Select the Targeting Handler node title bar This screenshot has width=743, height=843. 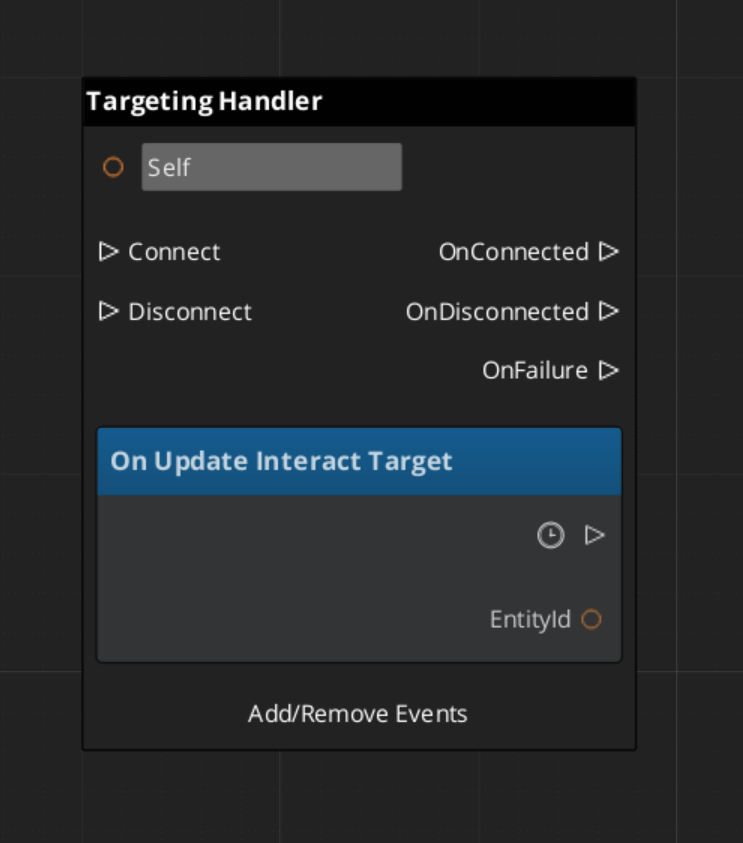(358, 102)
